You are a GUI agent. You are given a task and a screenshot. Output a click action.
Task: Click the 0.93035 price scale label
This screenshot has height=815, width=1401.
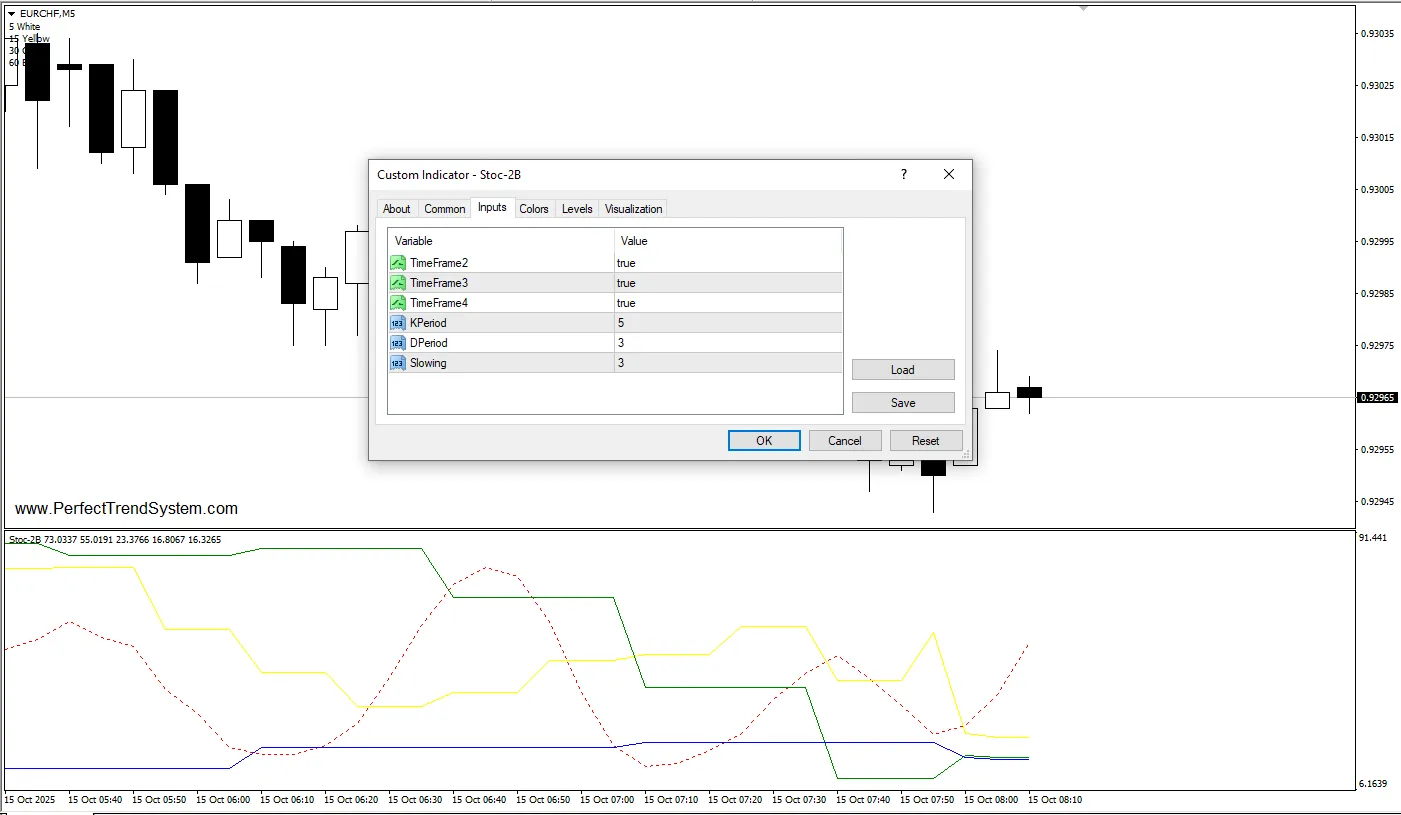pyautogui.click(x=1377, y=33)
